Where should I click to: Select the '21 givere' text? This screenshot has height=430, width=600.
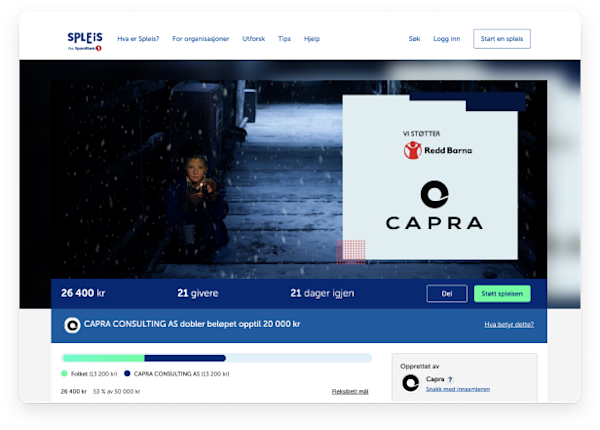tap(197, 293)
